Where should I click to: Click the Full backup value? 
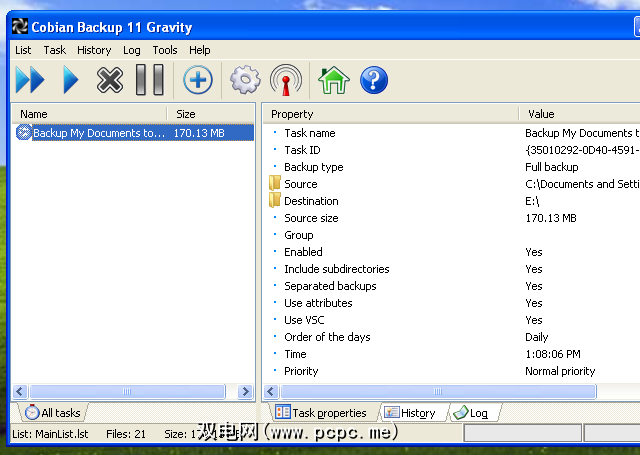551,167
